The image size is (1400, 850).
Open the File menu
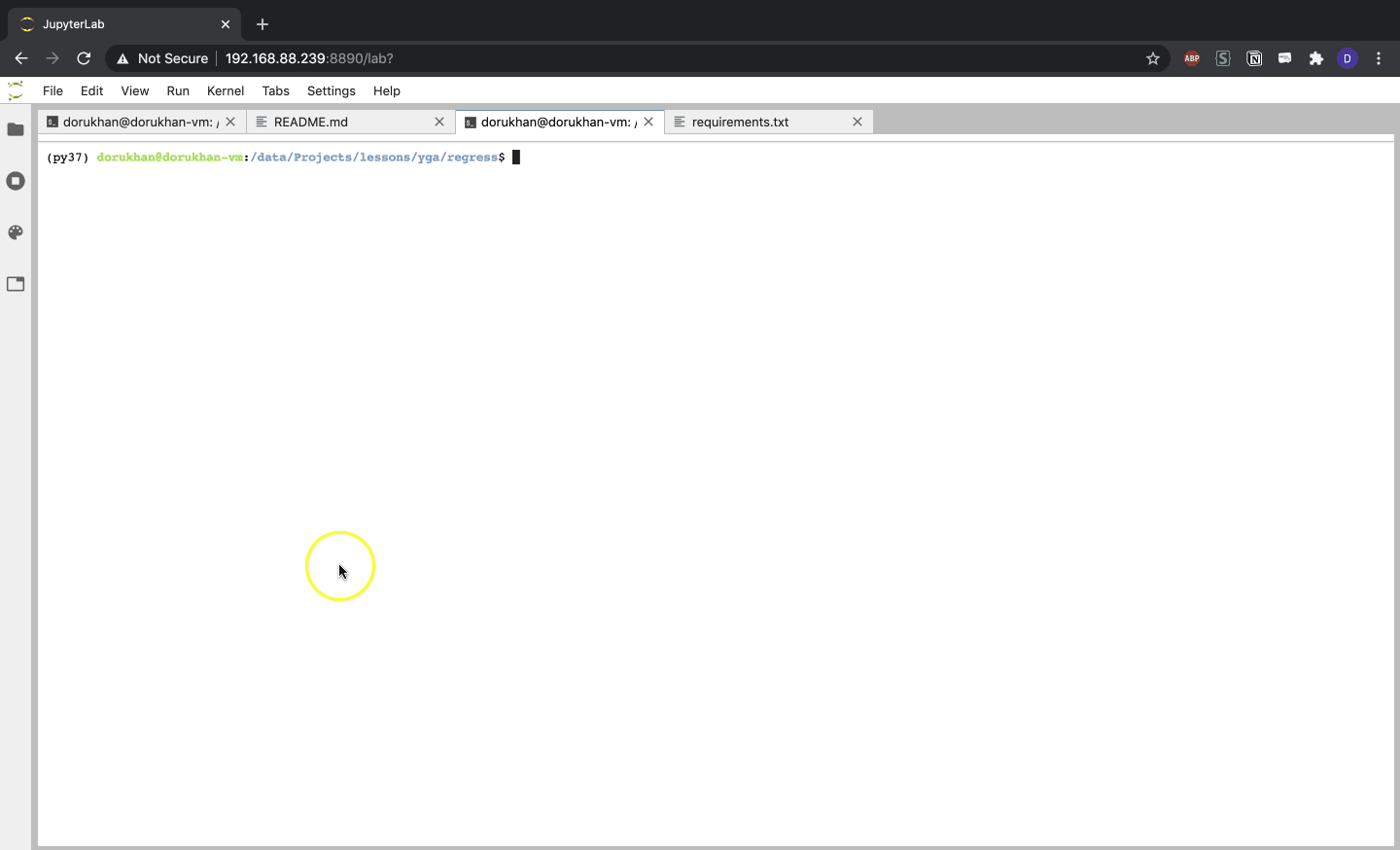53,90
